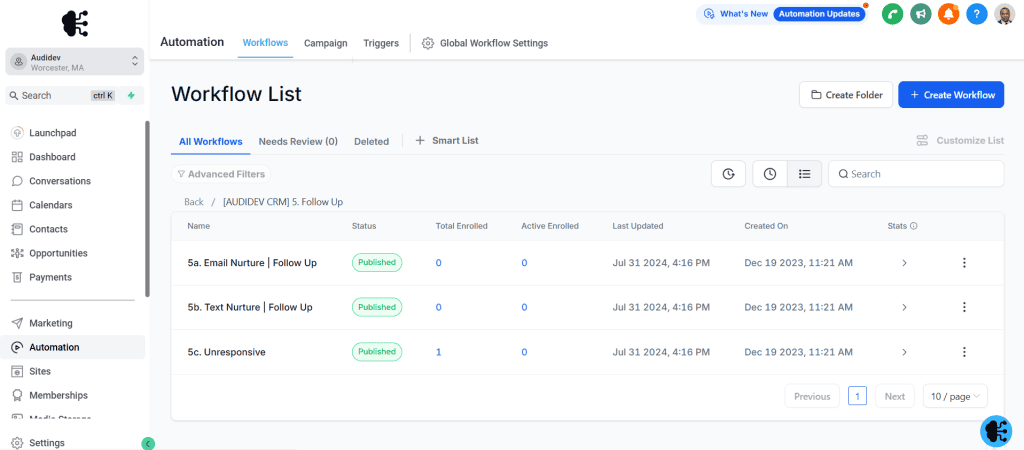The image size is (1024, 450).
Task: Expand stats for 5c. Unresponsive
Action: [x=904, y=351]
